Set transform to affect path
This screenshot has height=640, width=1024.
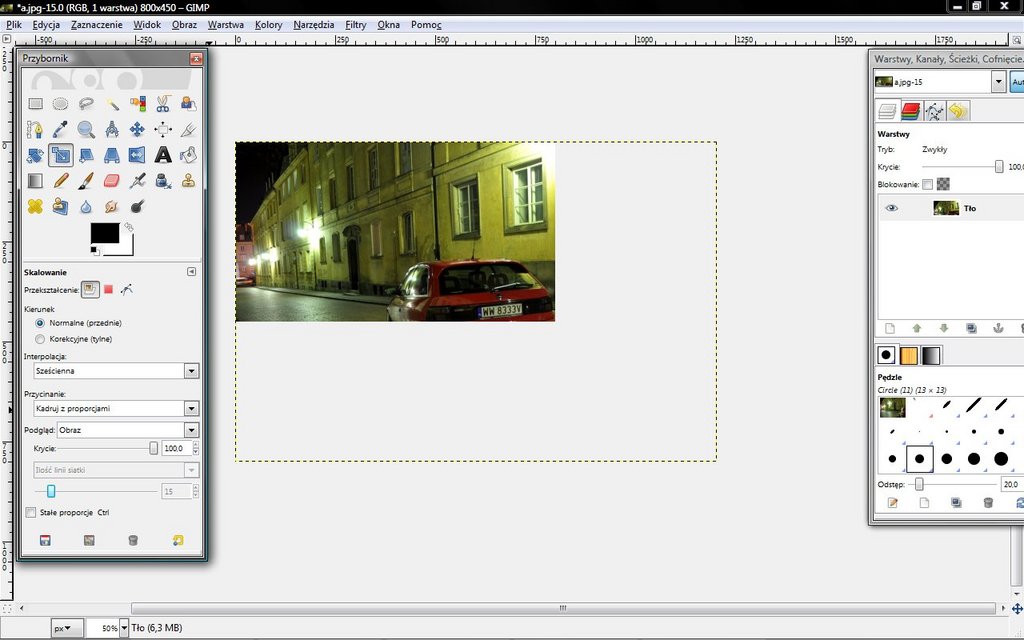pyautogui.click(x=127, y=289)
